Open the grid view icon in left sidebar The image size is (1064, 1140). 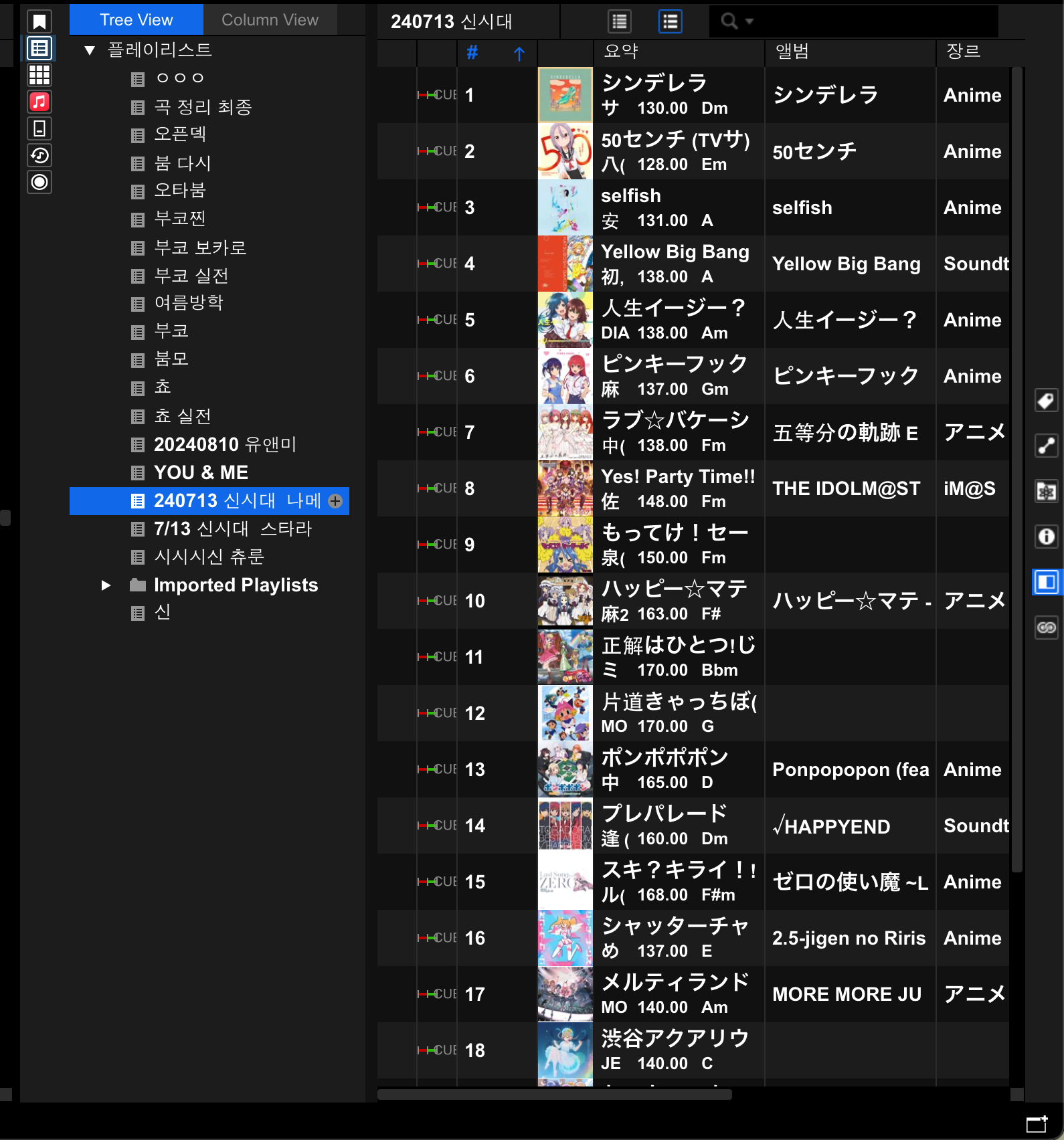click(x=39, y=75)
